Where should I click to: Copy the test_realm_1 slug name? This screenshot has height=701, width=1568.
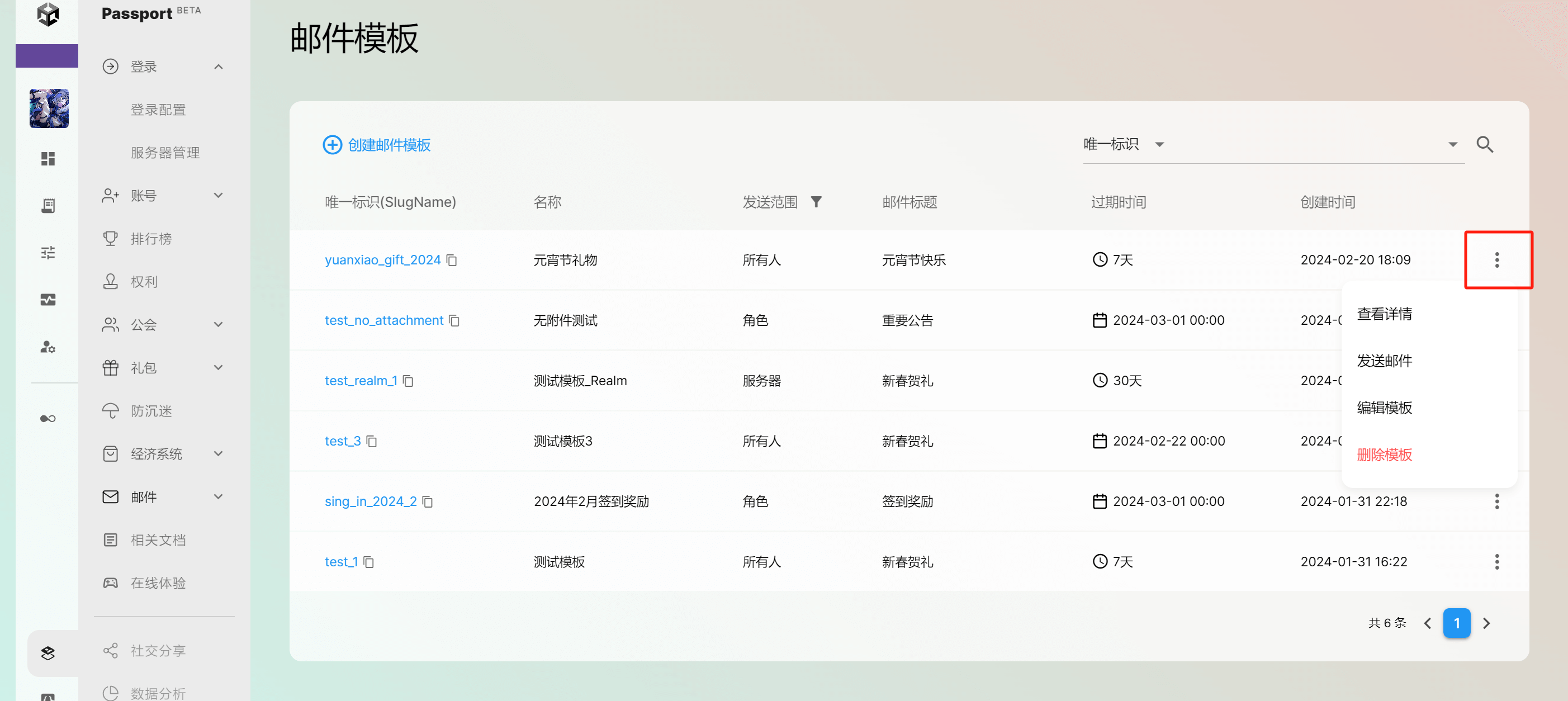[x=409, y=381]
